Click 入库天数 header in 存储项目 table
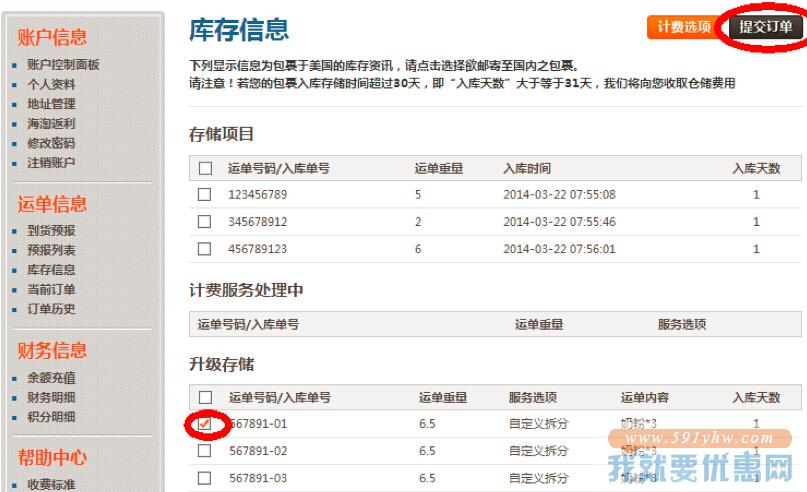The height and width of the screenshot is (492, 807). click(x=756, y=168)
